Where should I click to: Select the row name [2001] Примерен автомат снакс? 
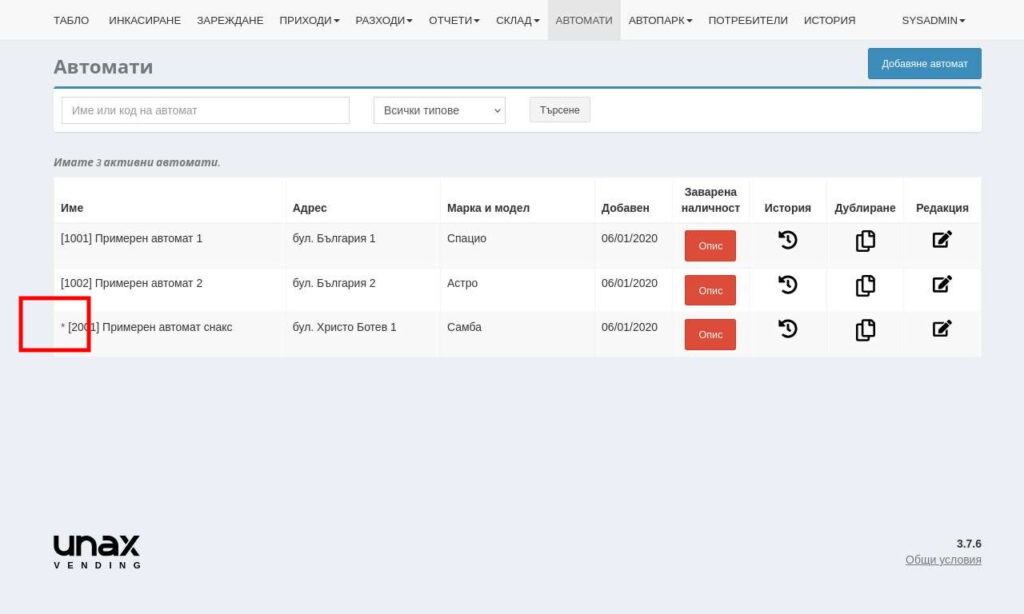tap(150, 327)
